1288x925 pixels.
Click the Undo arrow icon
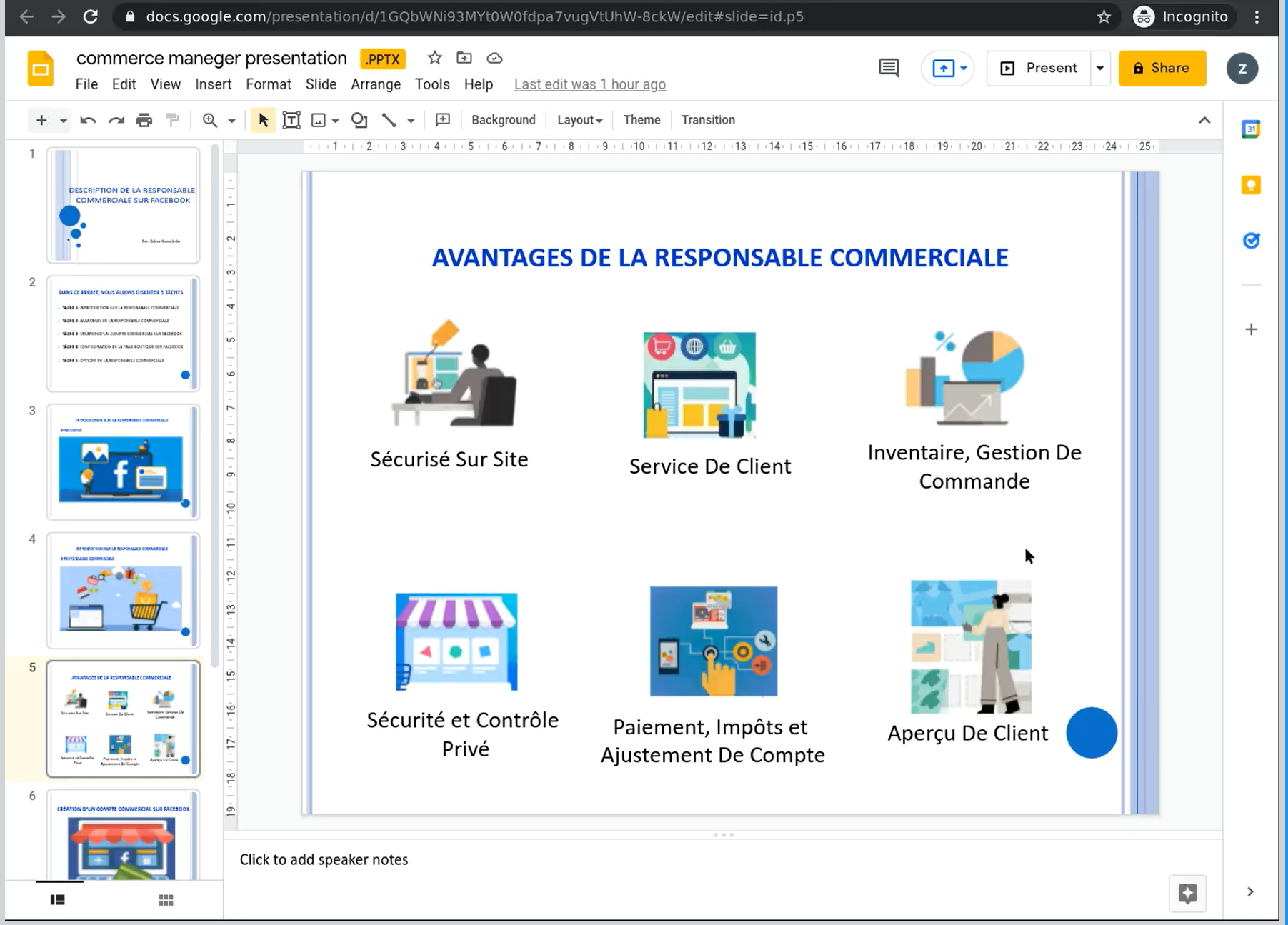click(88, 120)
